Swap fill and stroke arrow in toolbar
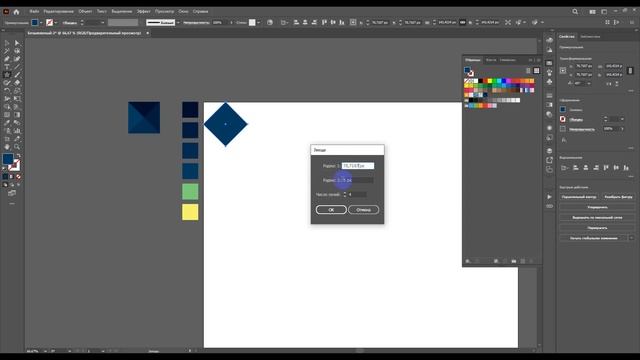 [18, 156]
